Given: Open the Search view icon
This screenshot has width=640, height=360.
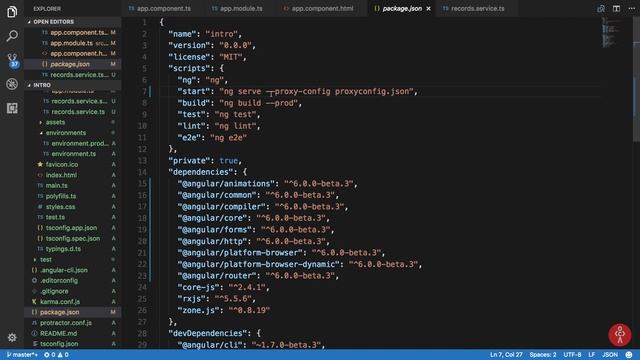Looking at the screenshot, I should pos(12,36).
